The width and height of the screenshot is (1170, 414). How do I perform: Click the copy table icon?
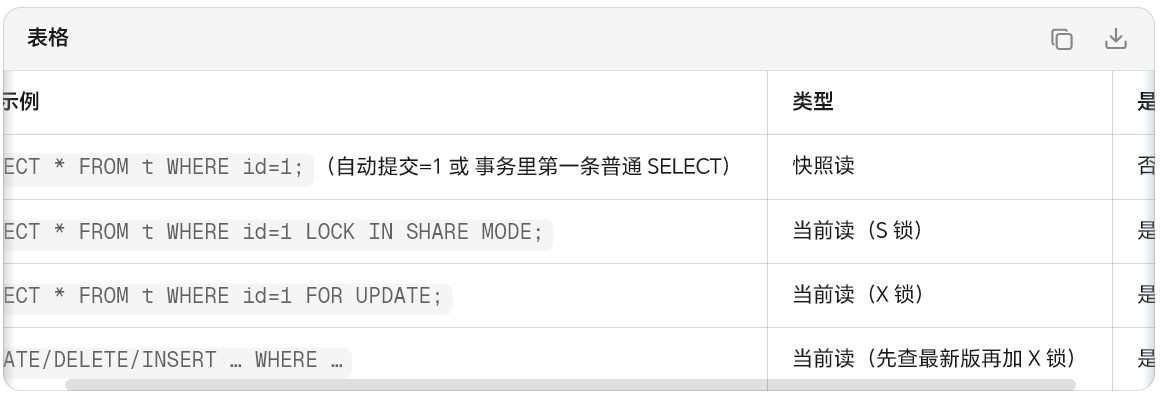1061,40
